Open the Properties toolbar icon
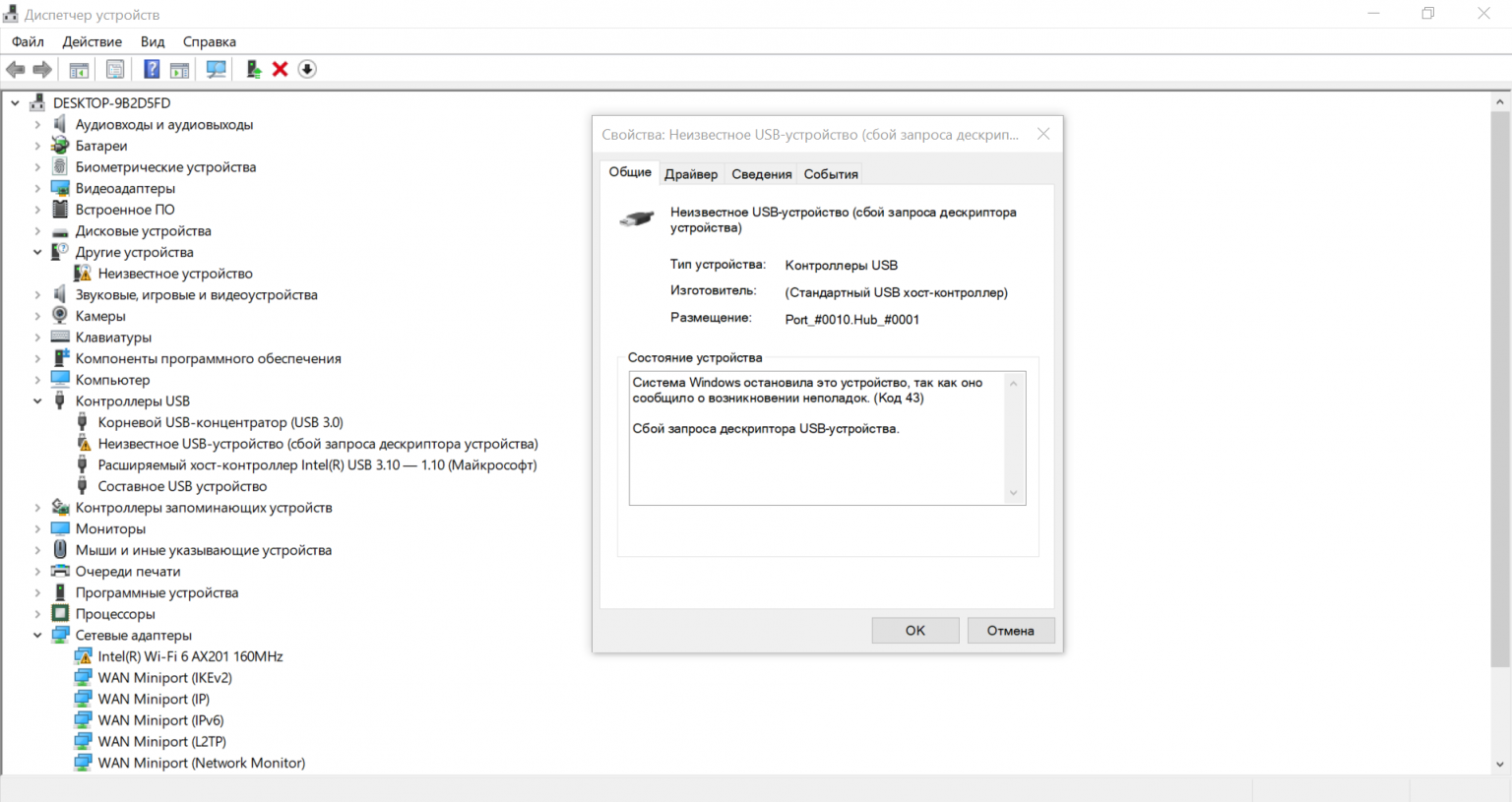The width and height of the screenshot is (1512, 802). pos(115,69)
